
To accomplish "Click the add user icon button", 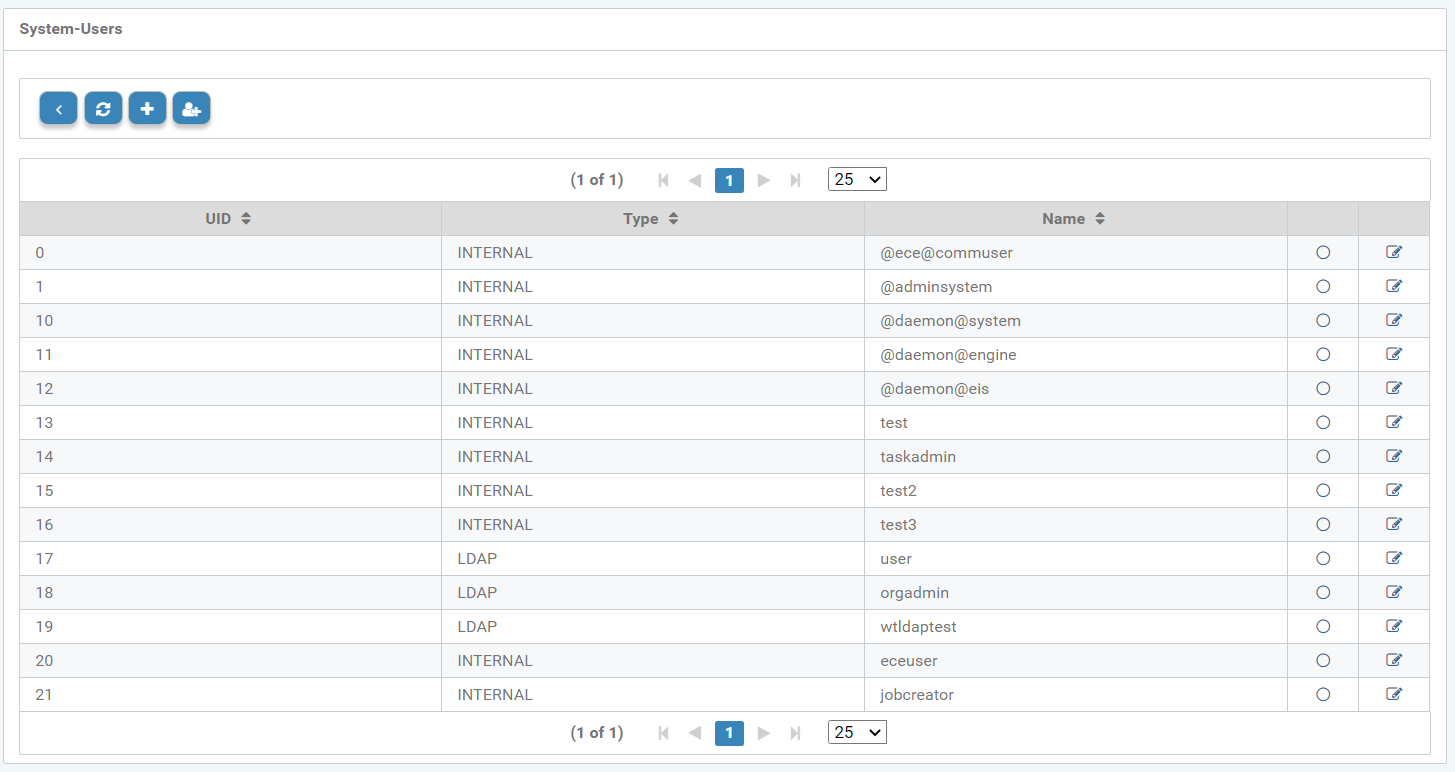I will point(191,109).
